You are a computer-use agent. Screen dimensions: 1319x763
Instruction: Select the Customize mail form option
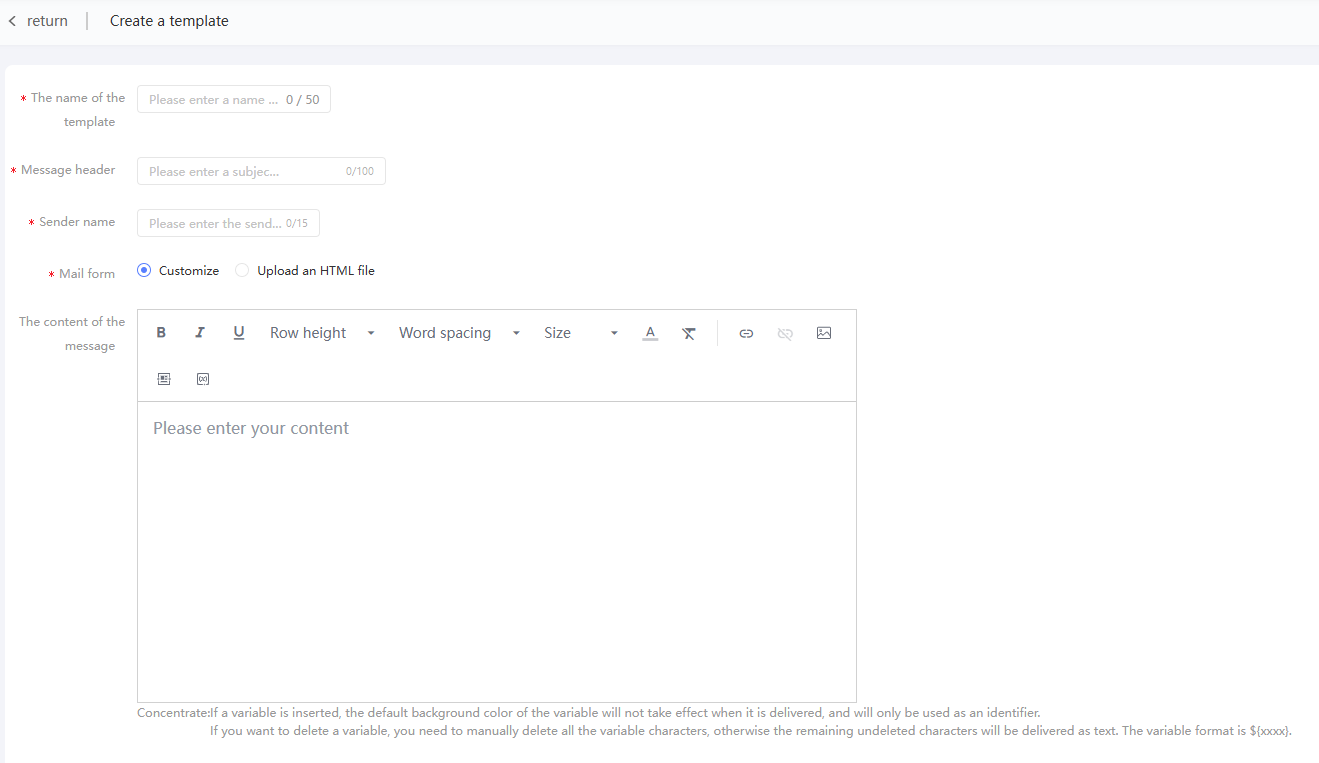click(x=178, y=270)
